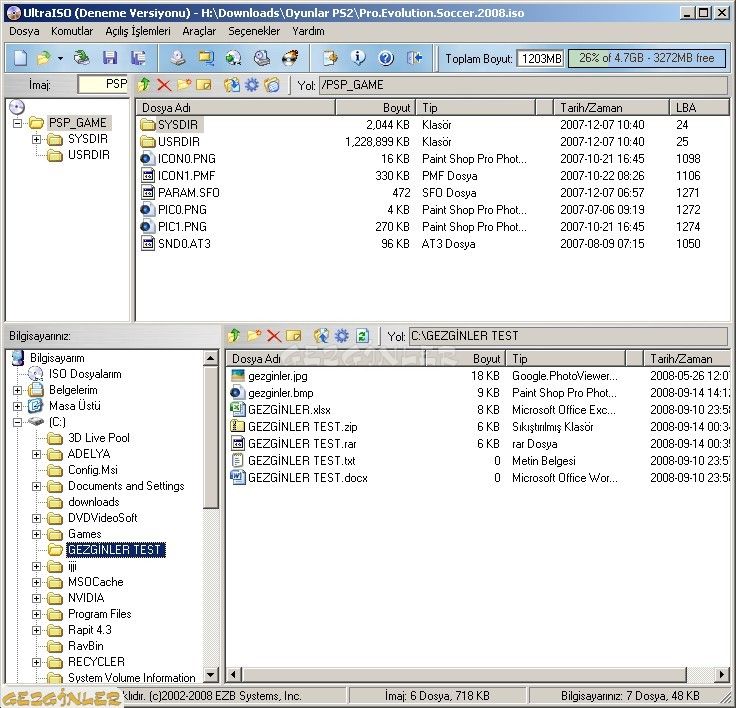The height and width of the screenshot is (708, 736).
Task: Sort image list by Dosya Adı column
Action: (x=236, y=108)
